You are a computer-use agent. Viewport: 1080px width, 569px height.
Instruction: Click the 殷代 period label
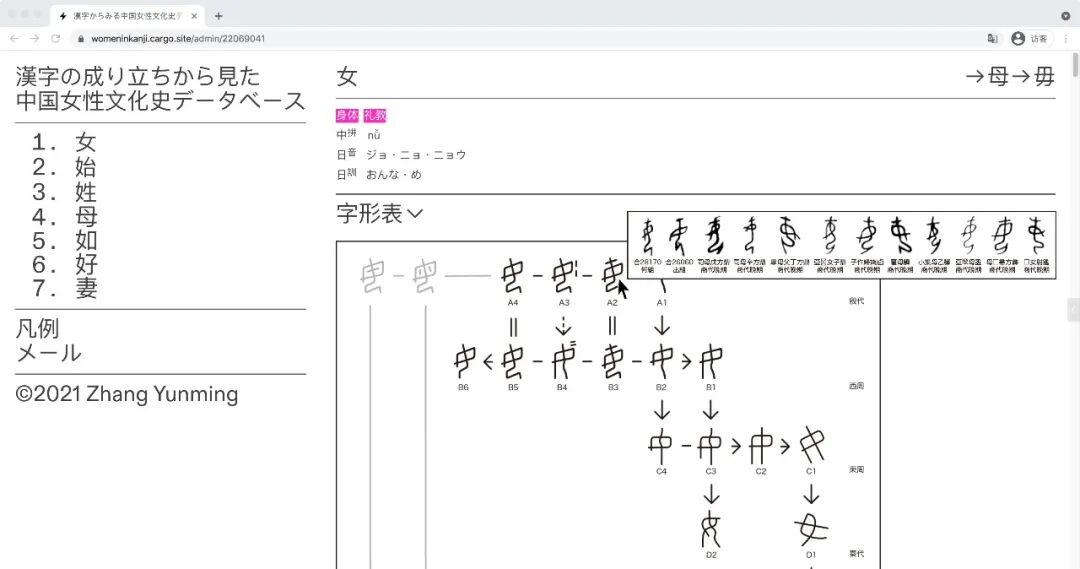856,301
